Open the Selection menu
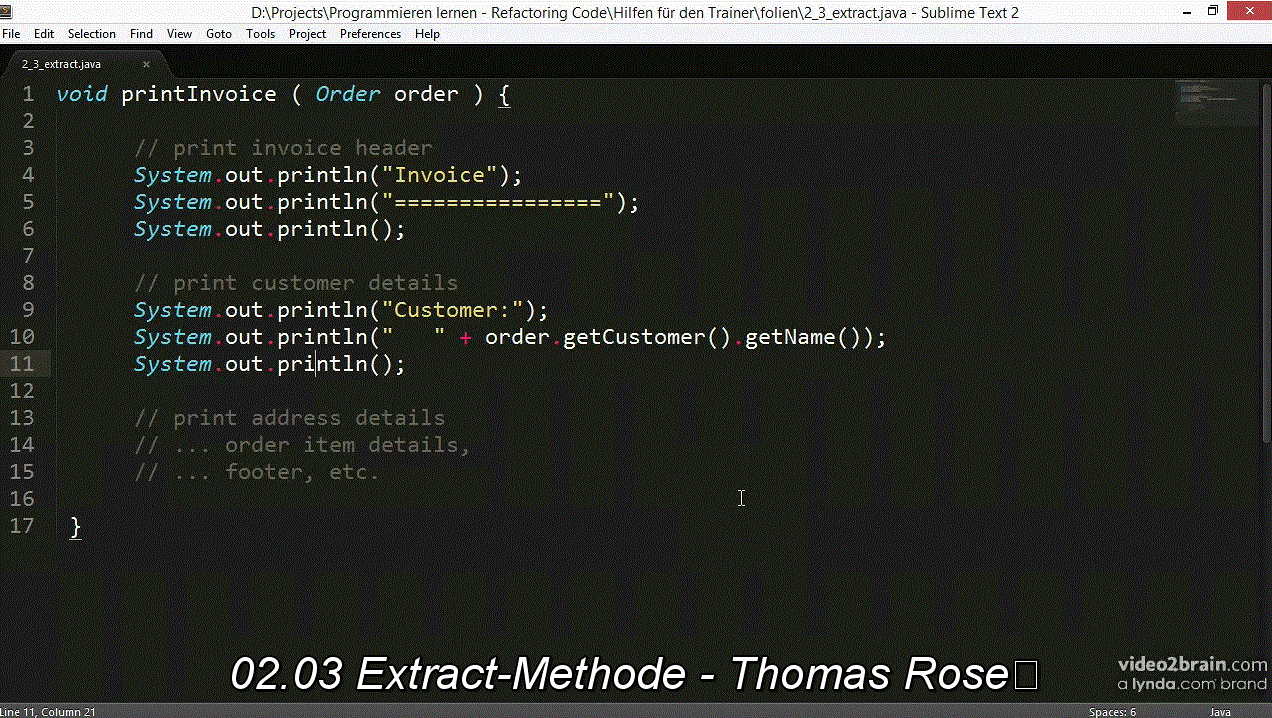This screenshot has width=1272, height=718. click(x=92, y=33)
